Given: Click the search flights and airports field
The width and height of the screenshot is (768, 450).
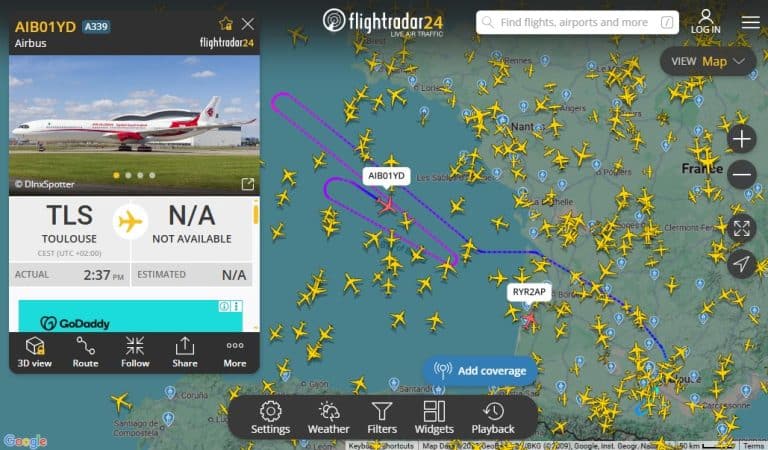Looking at the screenshot, I should (577, 23).
